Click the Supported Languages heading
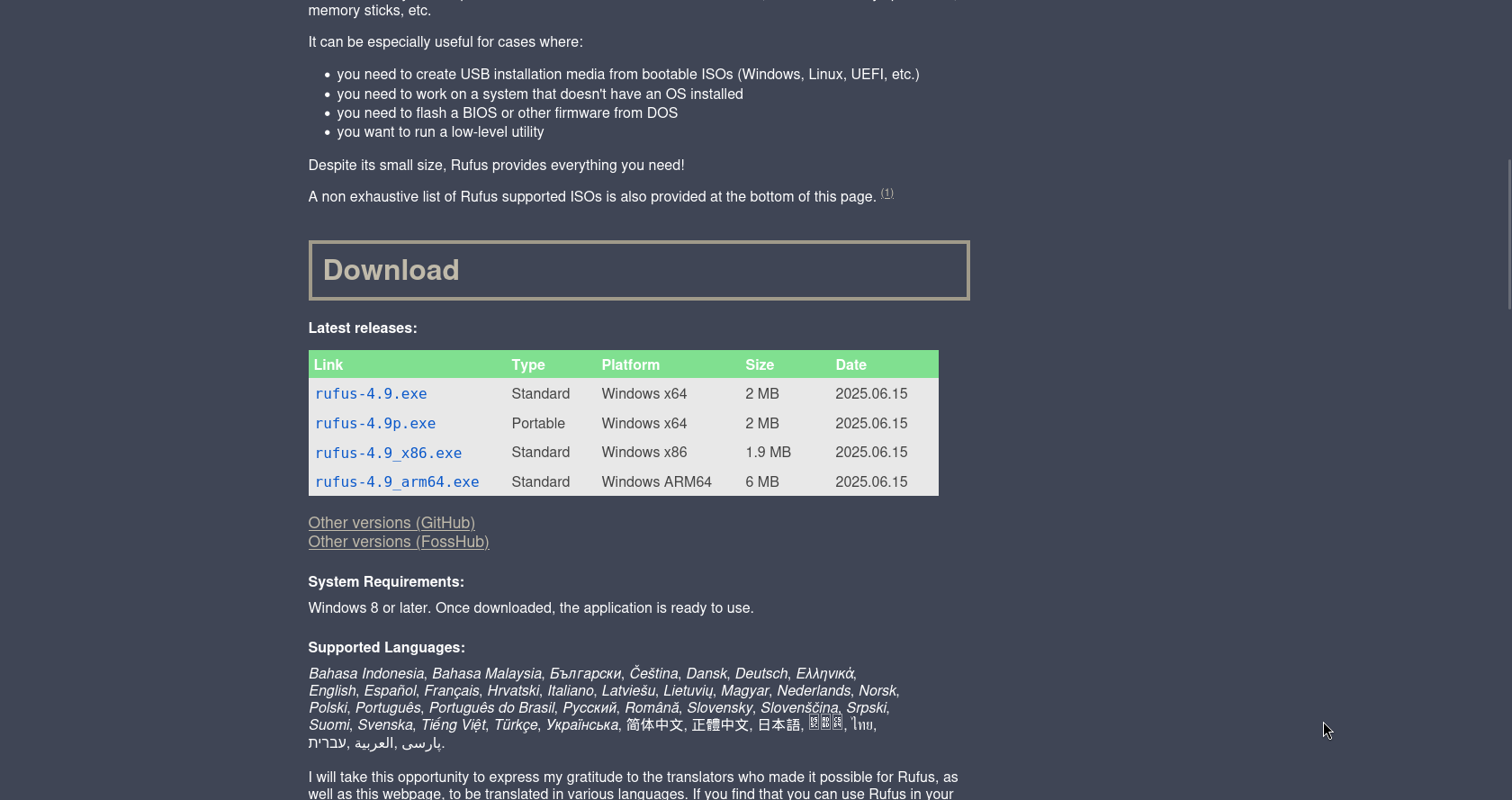1512x800 pixels. point(386,648)
